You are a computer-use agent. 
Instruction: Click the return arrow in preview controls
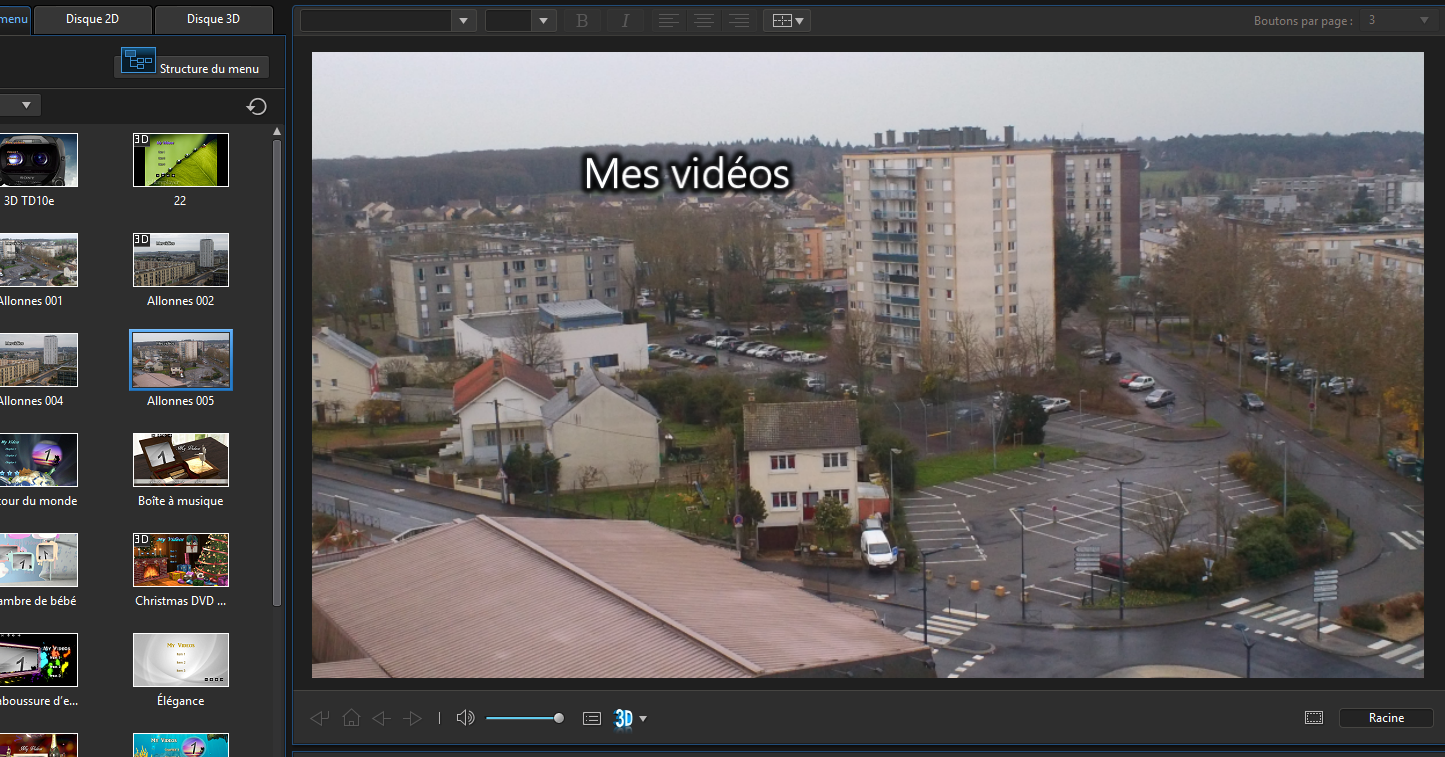click(320, 718)
